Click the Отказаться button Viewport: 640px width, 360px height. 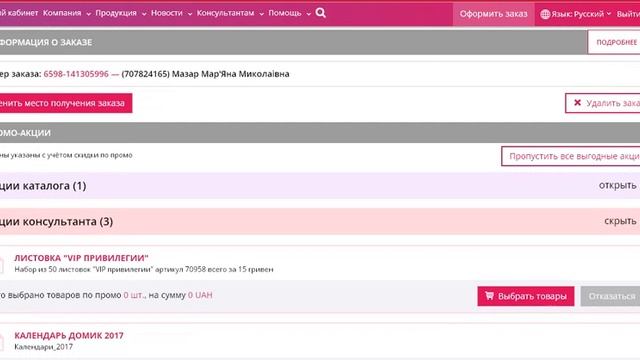(x=610, y=296)
